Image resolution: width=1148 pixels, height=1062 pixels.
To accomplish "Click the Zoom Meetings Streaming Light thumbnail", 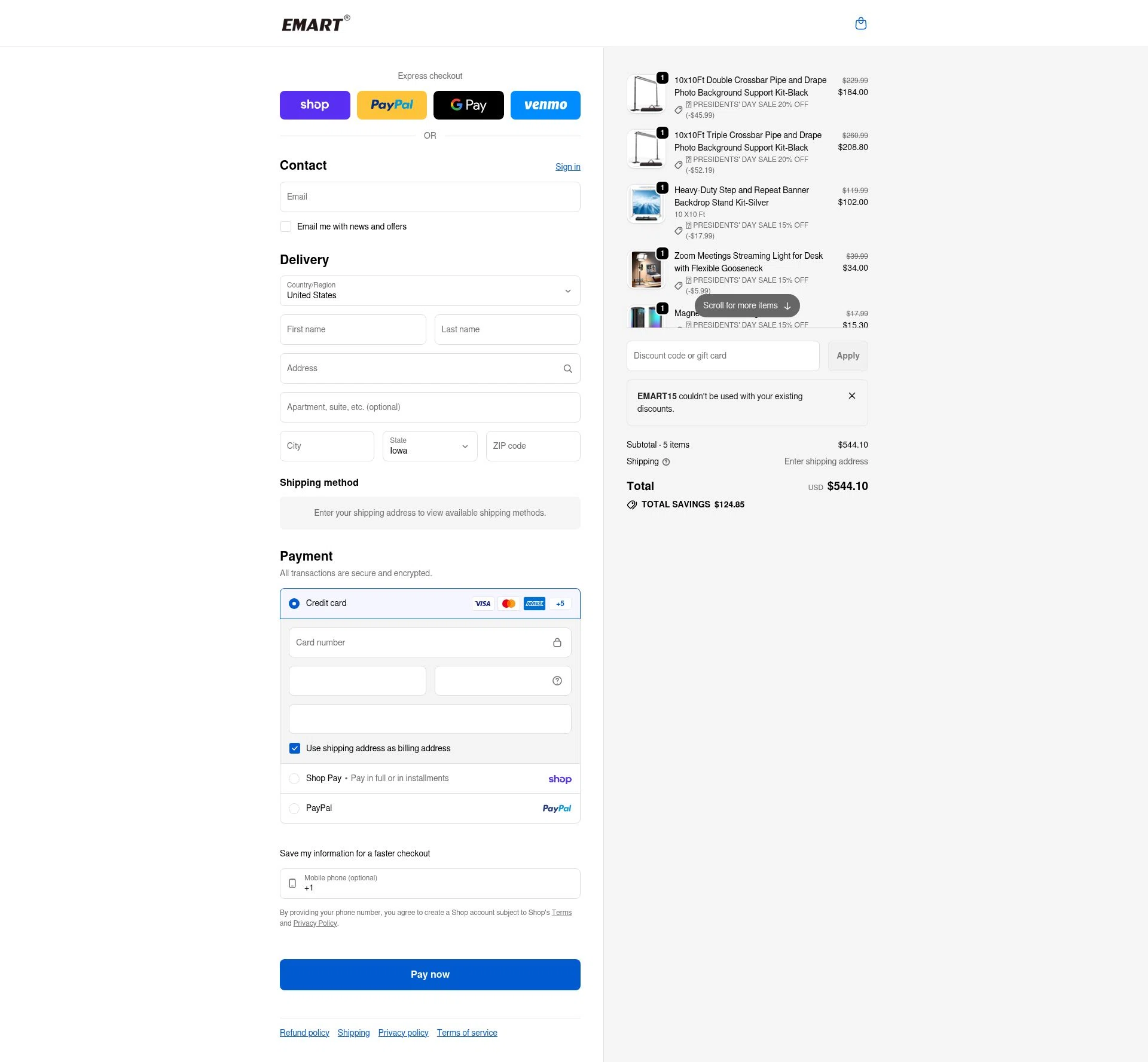I will (646, 269).
